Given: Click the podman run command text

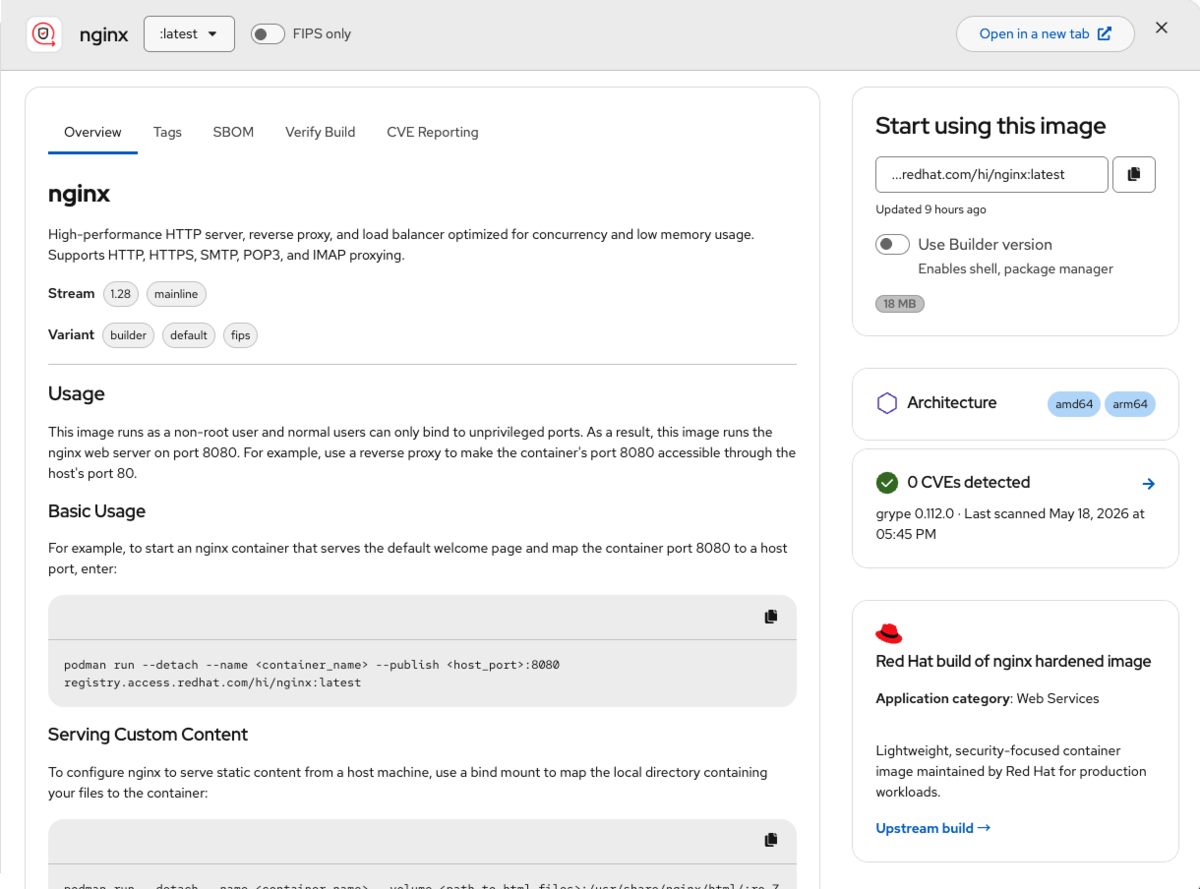Looking at the screenshot, I should point(312,673).
